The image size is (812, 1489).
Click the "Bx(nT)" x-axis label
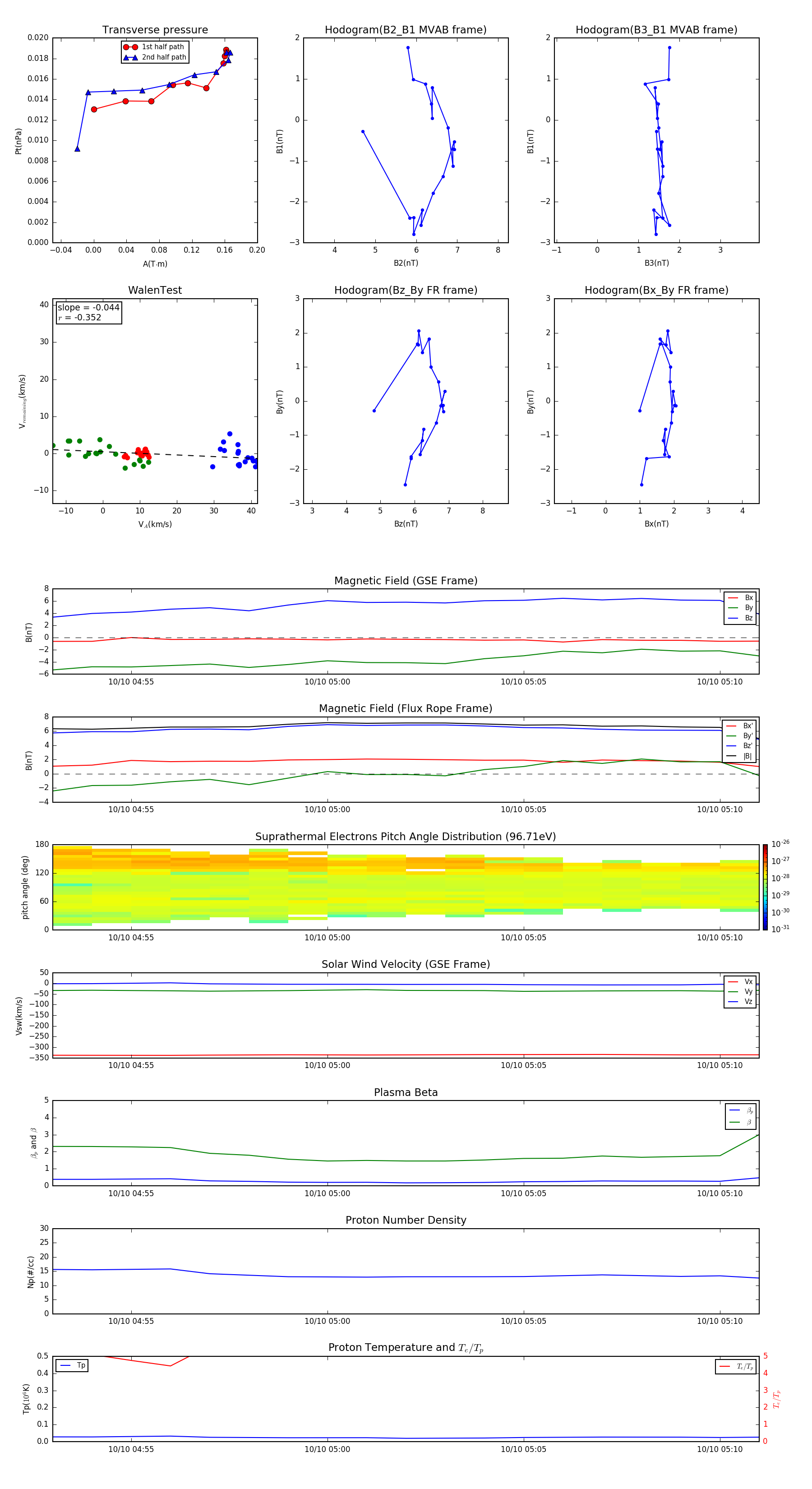coord(656,524)
